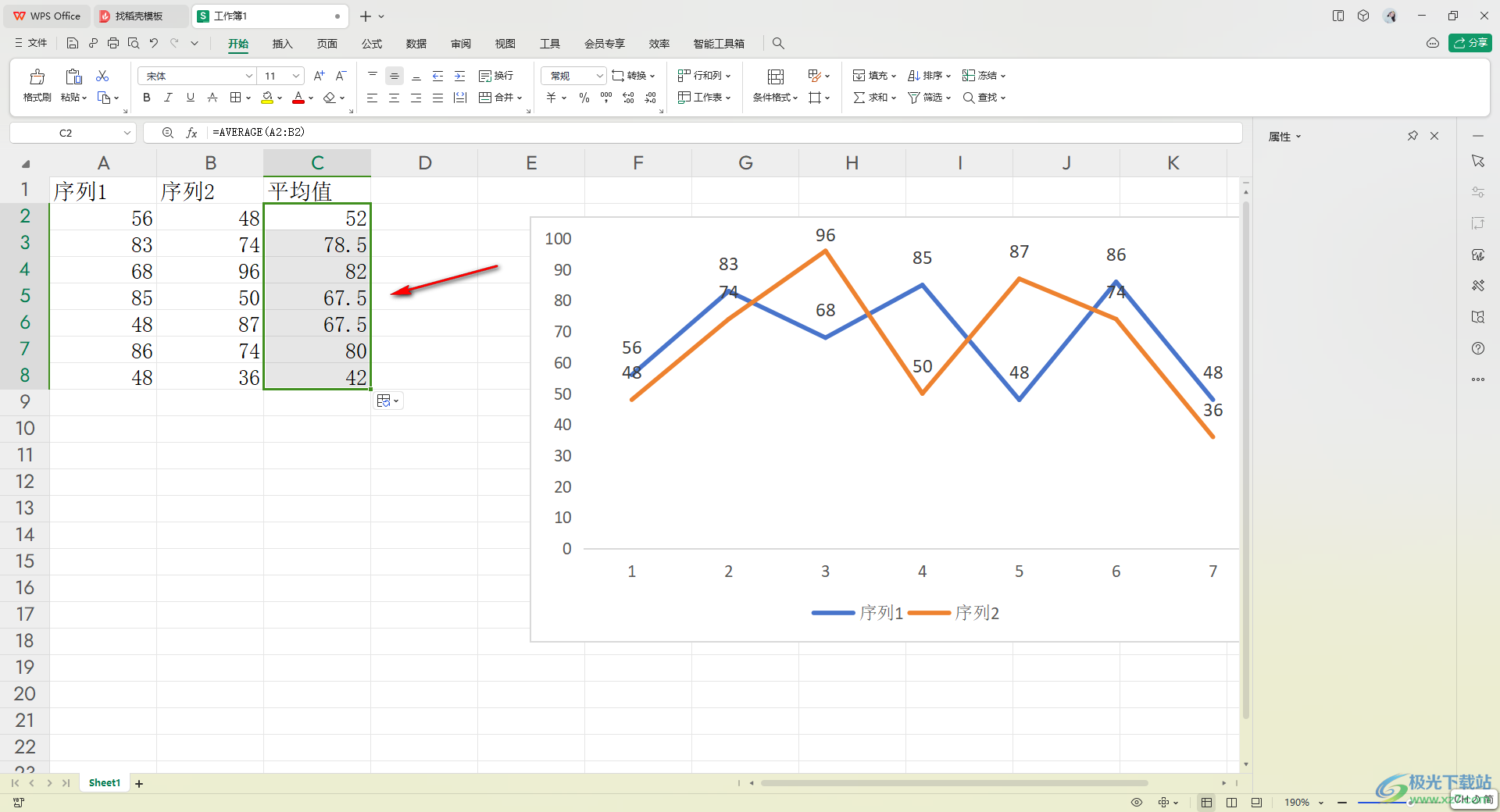The height and width of the screenshot is (812, 1500).
Task: Click the 求和 AutoSum button
Action: coord(874,98)
